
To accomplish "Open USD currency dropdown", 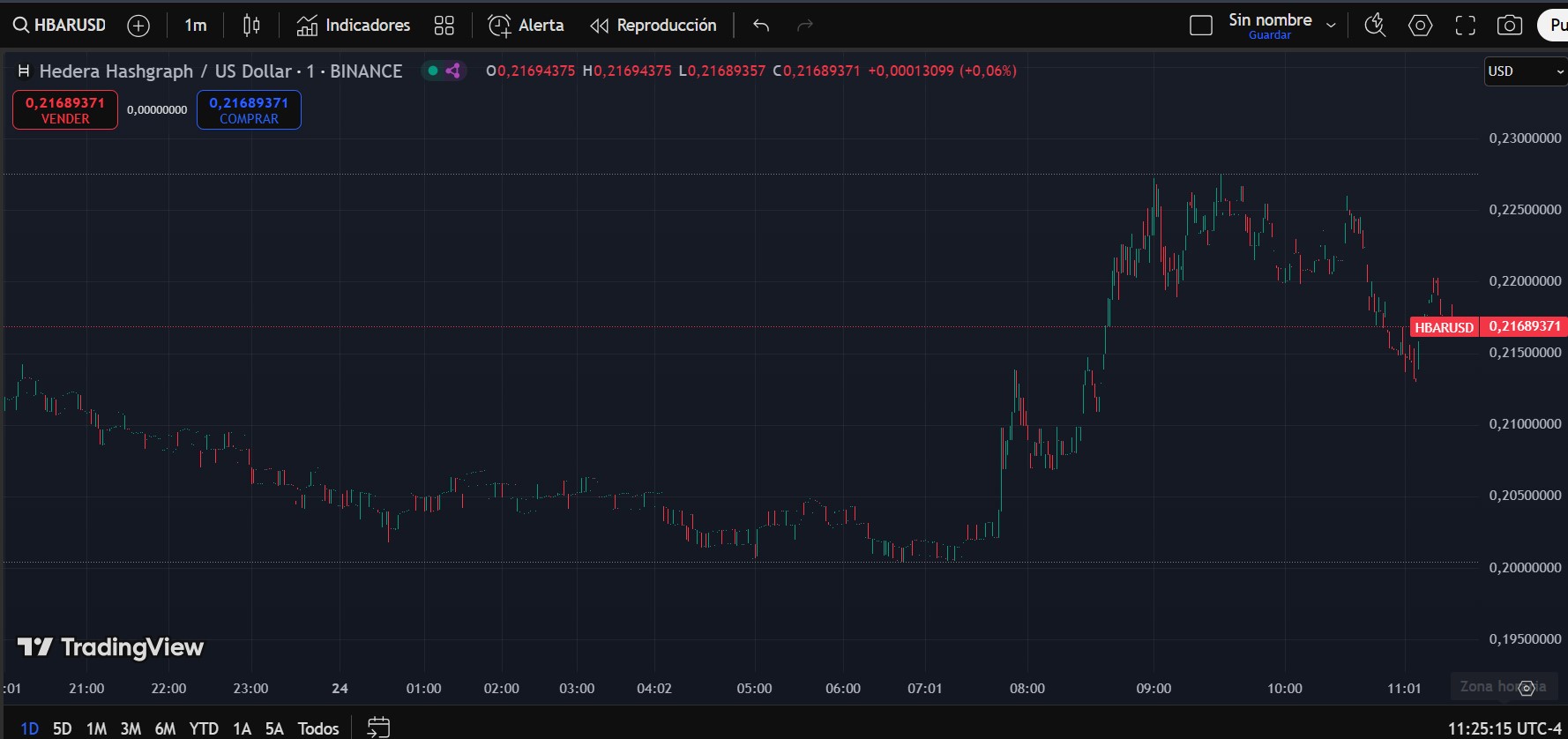I will click(x=1526, y=71).
